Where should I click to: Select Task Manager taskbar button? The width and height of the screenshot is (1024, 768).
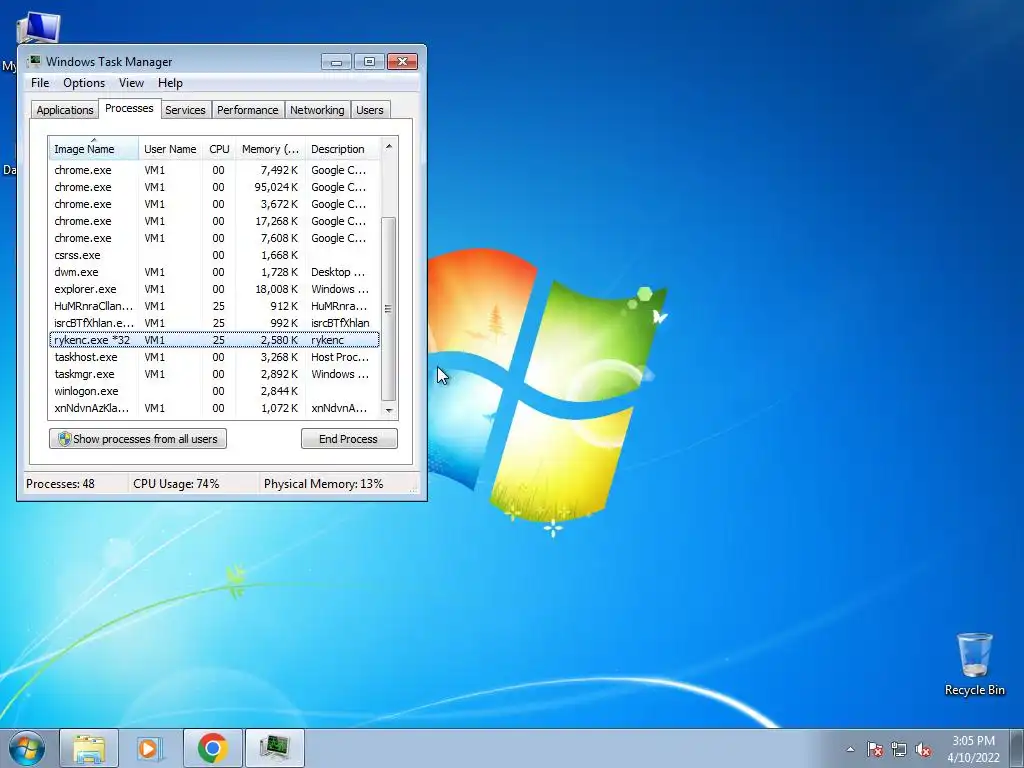(x=274, y=748)
